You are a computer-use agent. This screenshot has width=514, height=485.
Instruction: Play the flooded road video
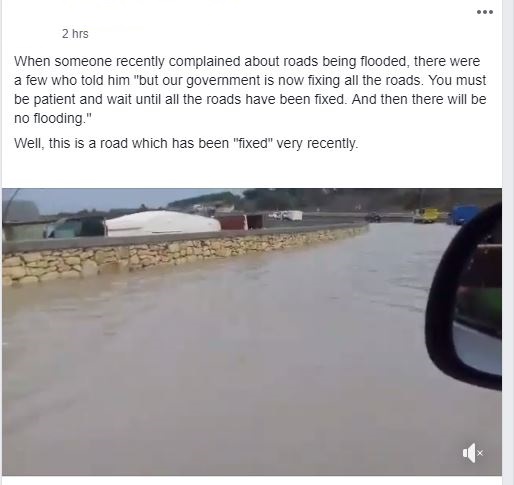coord(252,332)
